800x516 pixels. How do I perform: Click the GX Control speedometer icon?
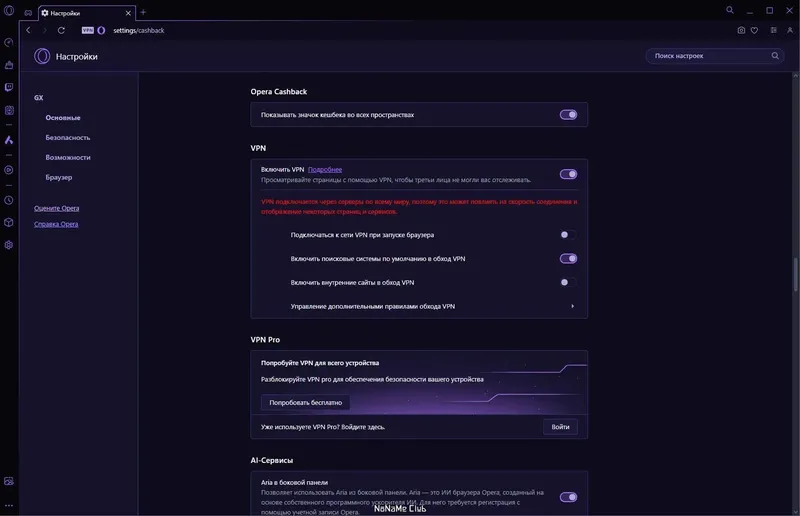(x=9, y=43)
